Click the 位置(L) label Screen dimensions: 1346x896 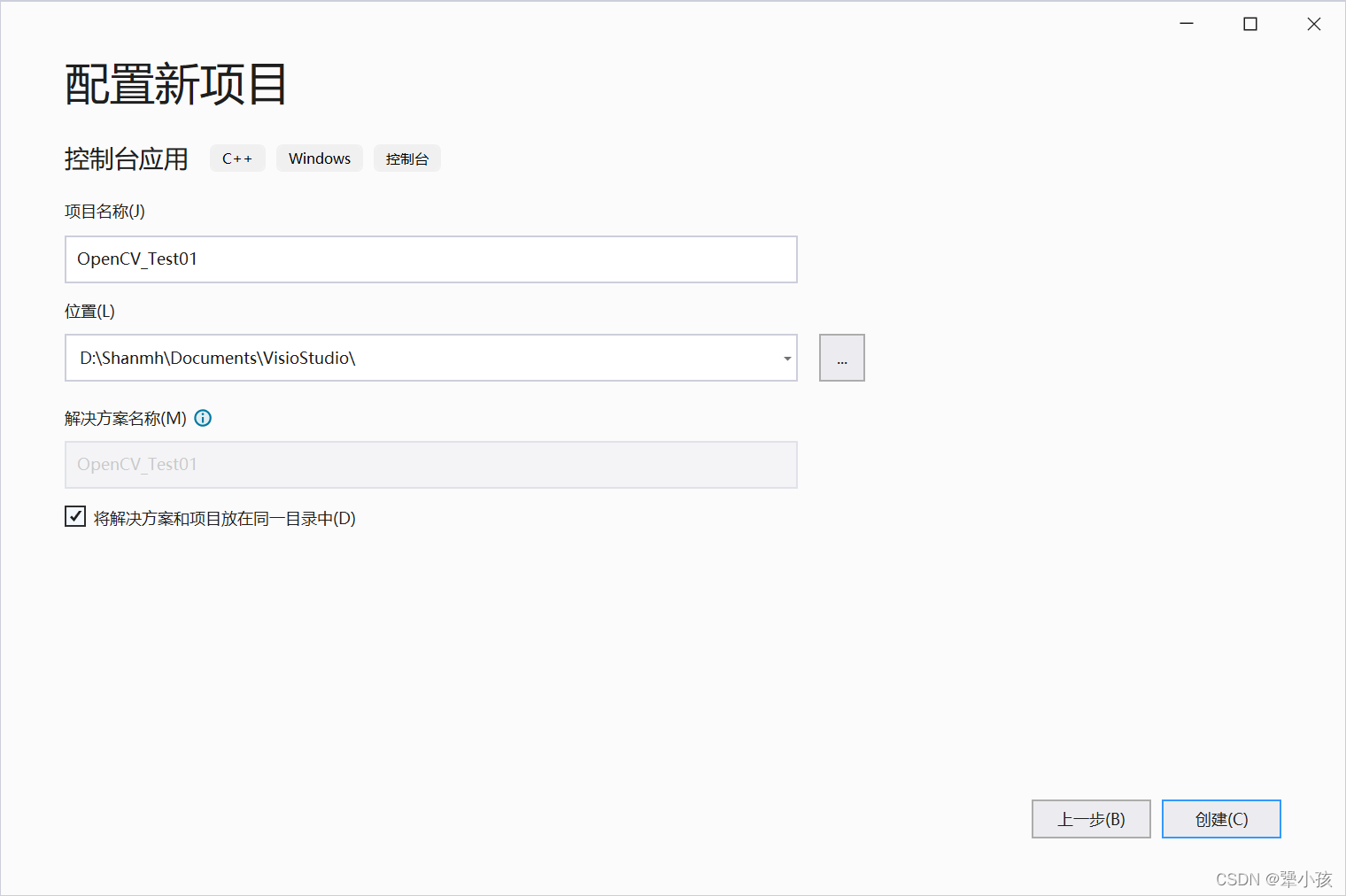(x=89, y=312)
